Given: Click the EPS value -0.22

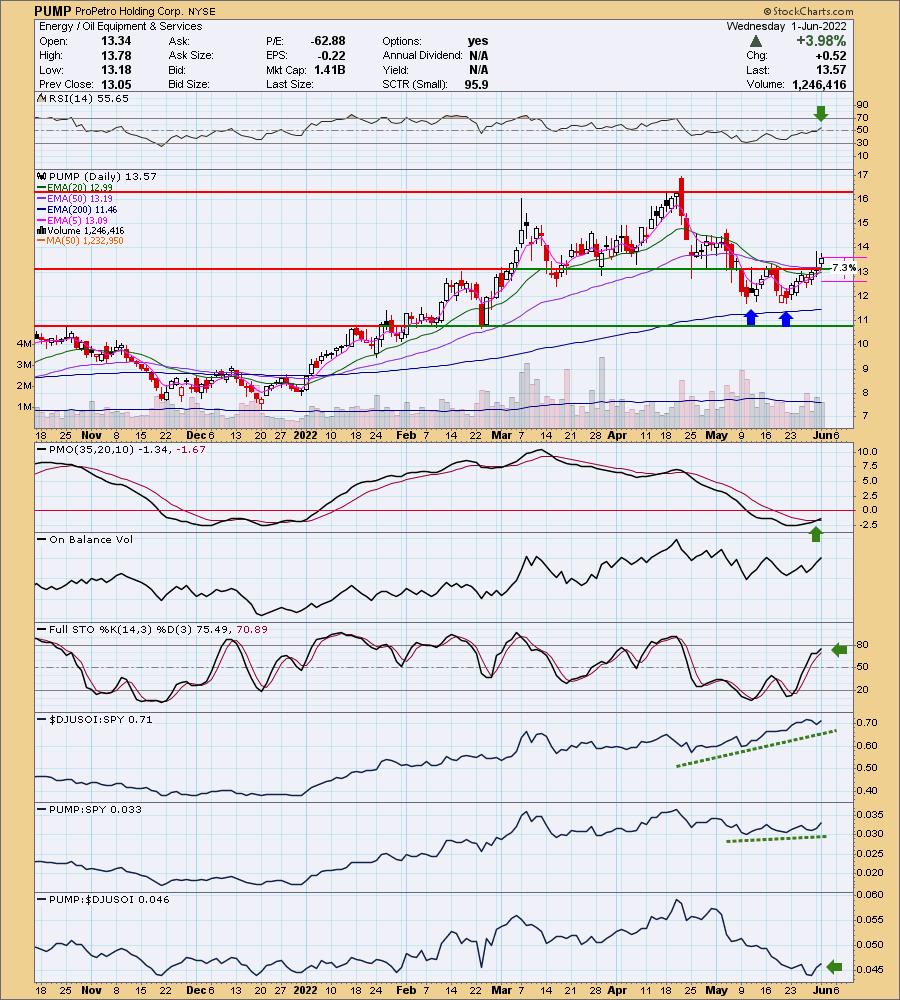Looking at the screenshot, I should point(332,55).
